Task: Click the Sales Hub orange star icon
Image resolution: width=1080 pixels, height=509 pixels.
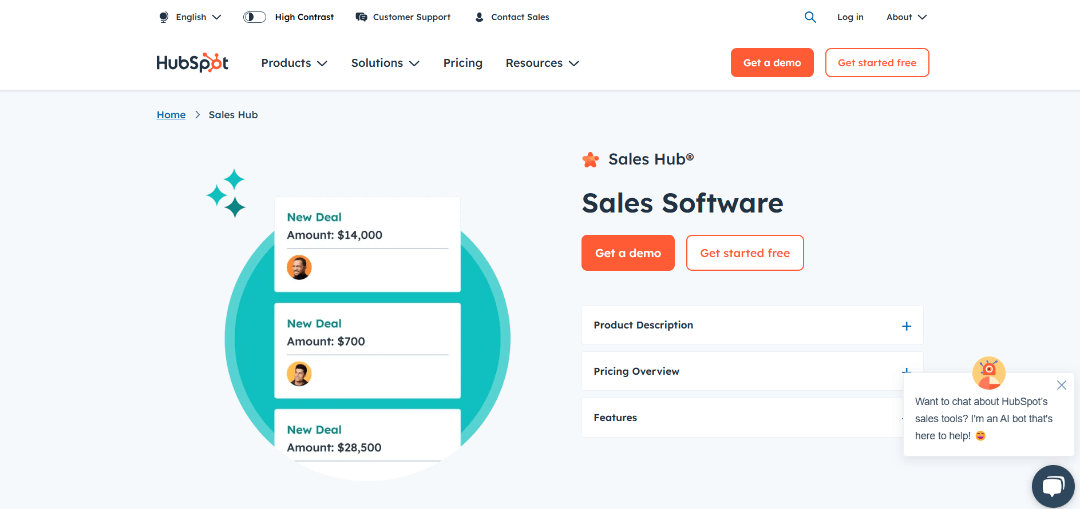Action: 591,159
